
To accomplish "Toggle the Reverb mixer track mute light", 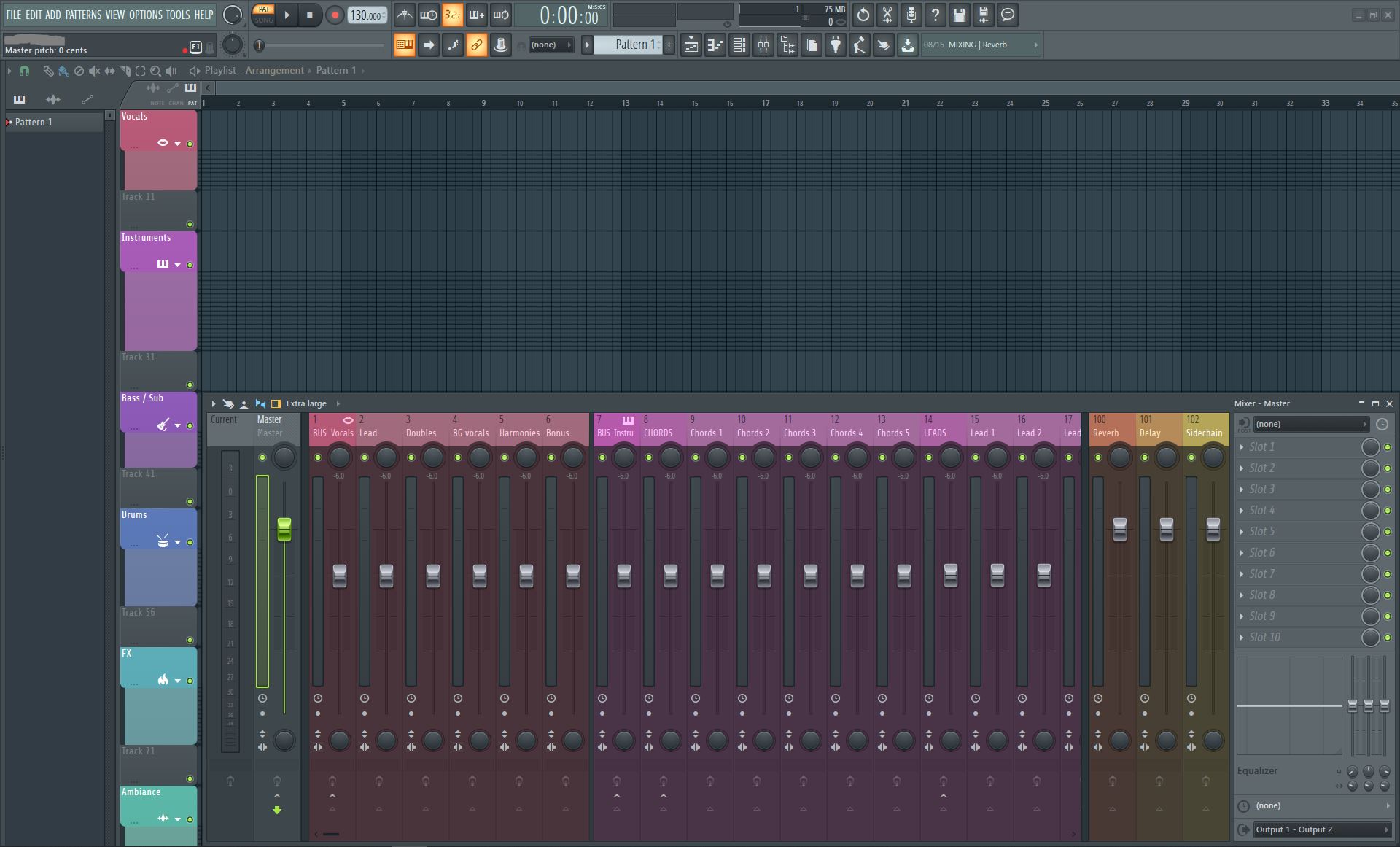I will click(x=1098, y=457).
